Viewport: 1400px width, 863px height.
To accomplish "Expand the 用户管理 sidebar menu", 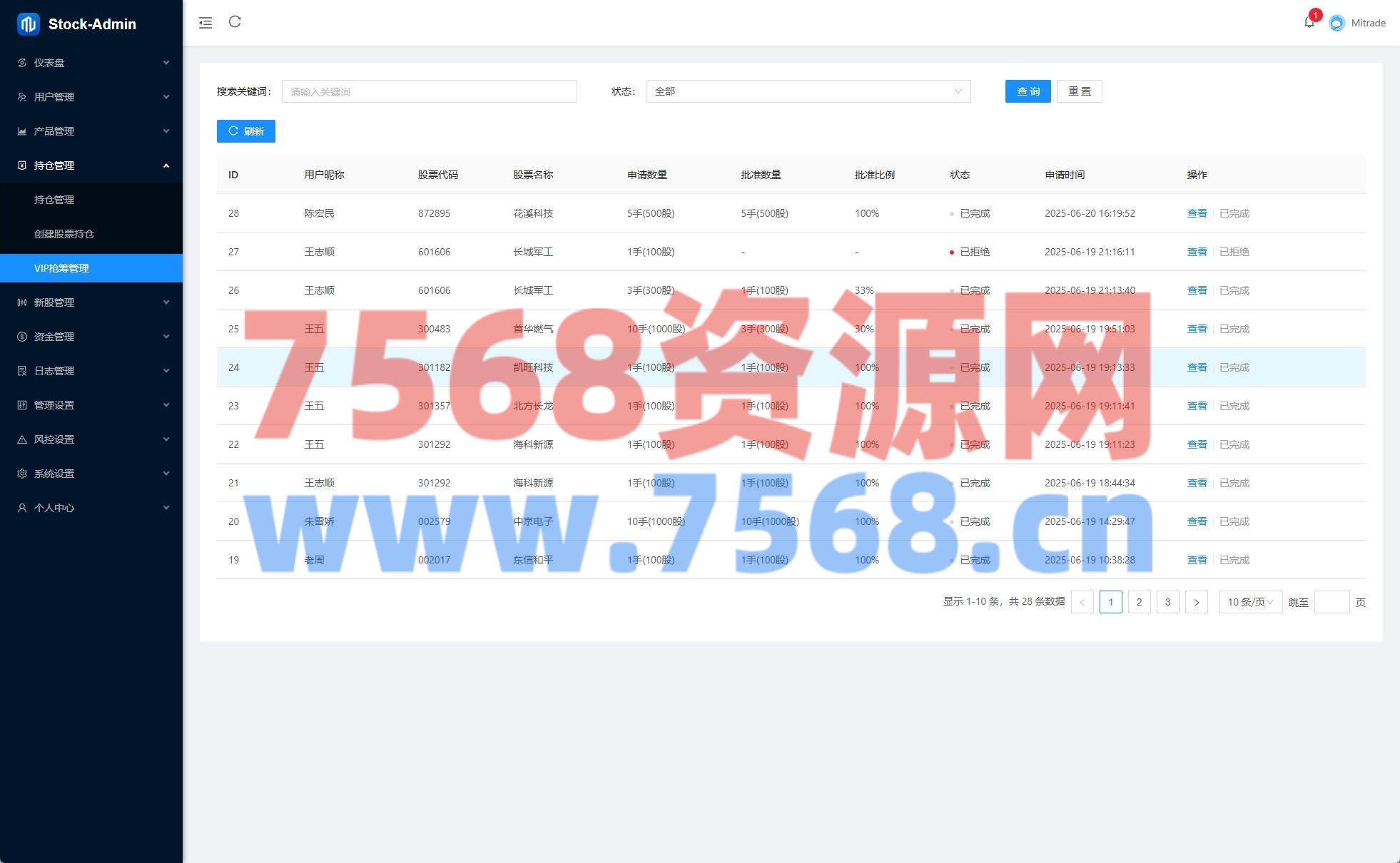I will pos(91,97).
